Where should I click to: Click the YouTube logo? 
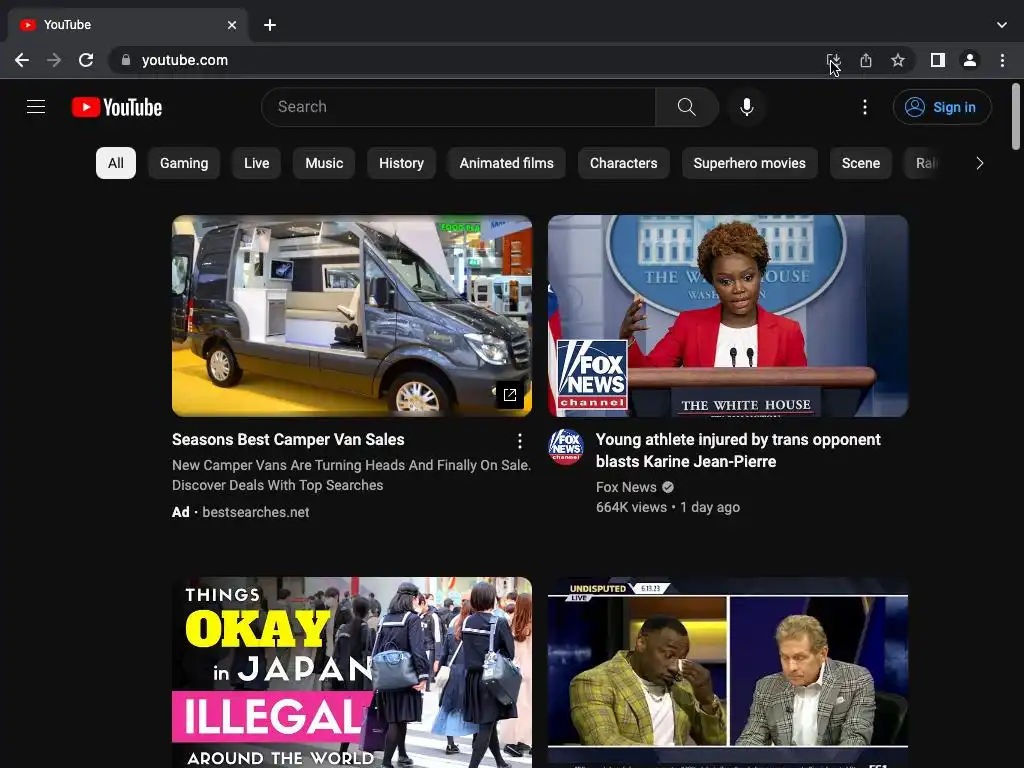click(117, 107)
